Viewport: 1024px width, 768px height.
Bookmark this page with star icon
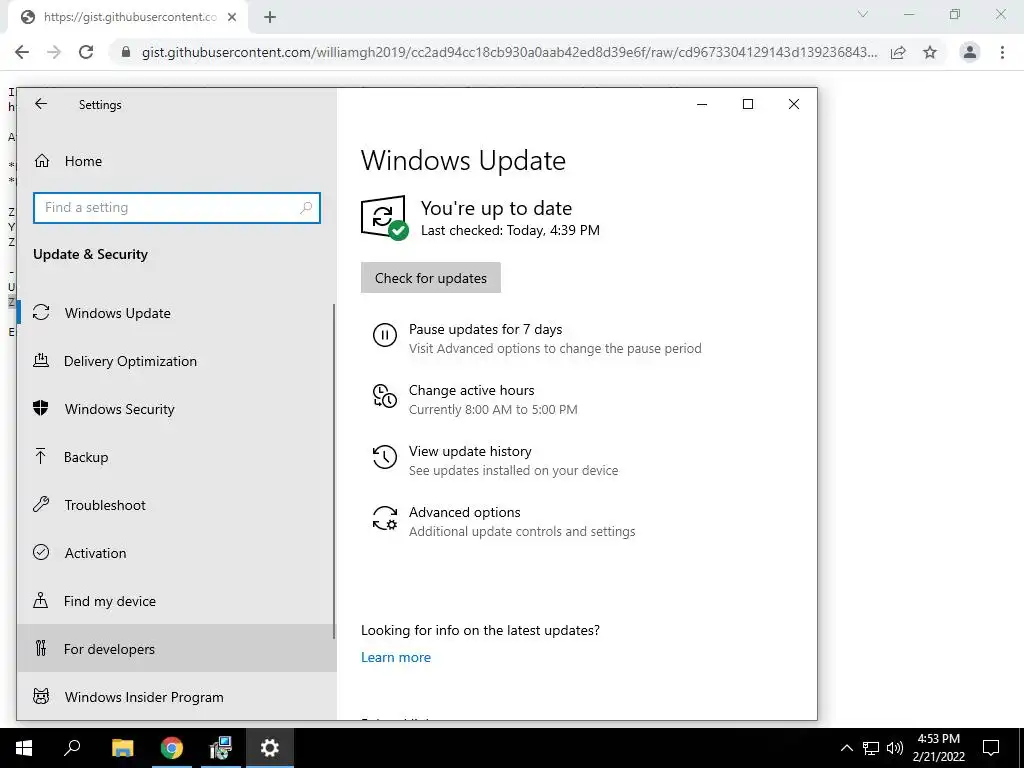[930, 52]
